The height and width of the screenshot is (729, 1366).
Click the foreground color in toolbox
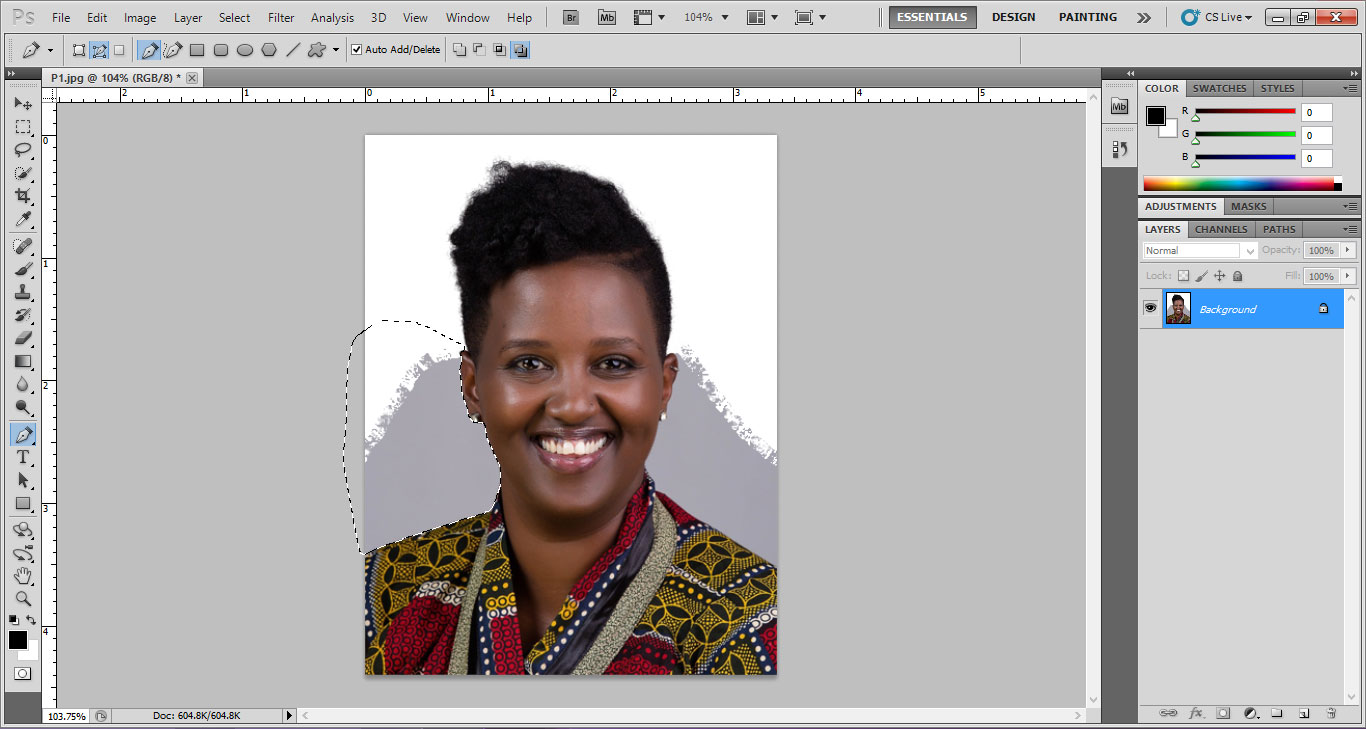tap(18, 640)
